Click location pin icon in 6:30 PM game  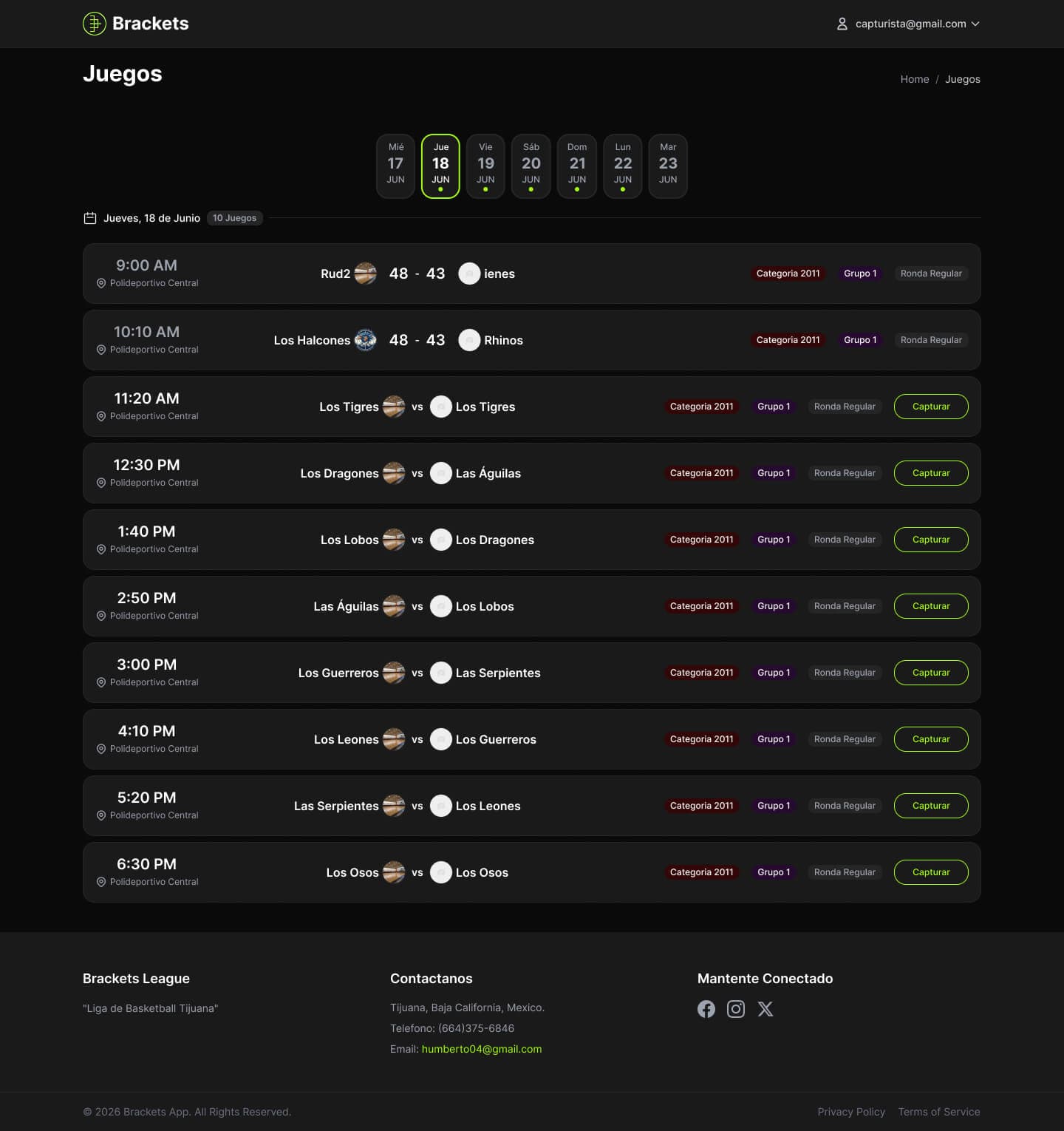pos(101,882)
